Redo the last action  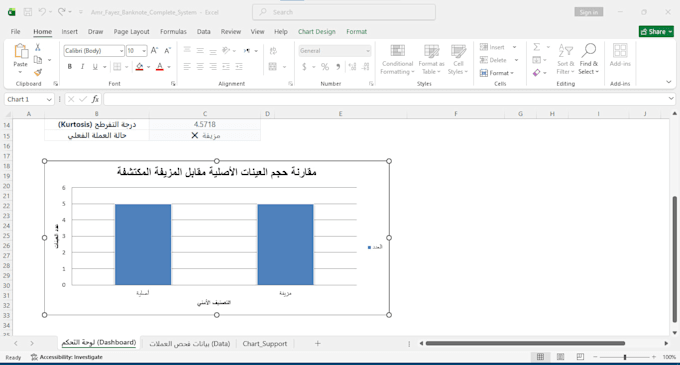(62, 12)
